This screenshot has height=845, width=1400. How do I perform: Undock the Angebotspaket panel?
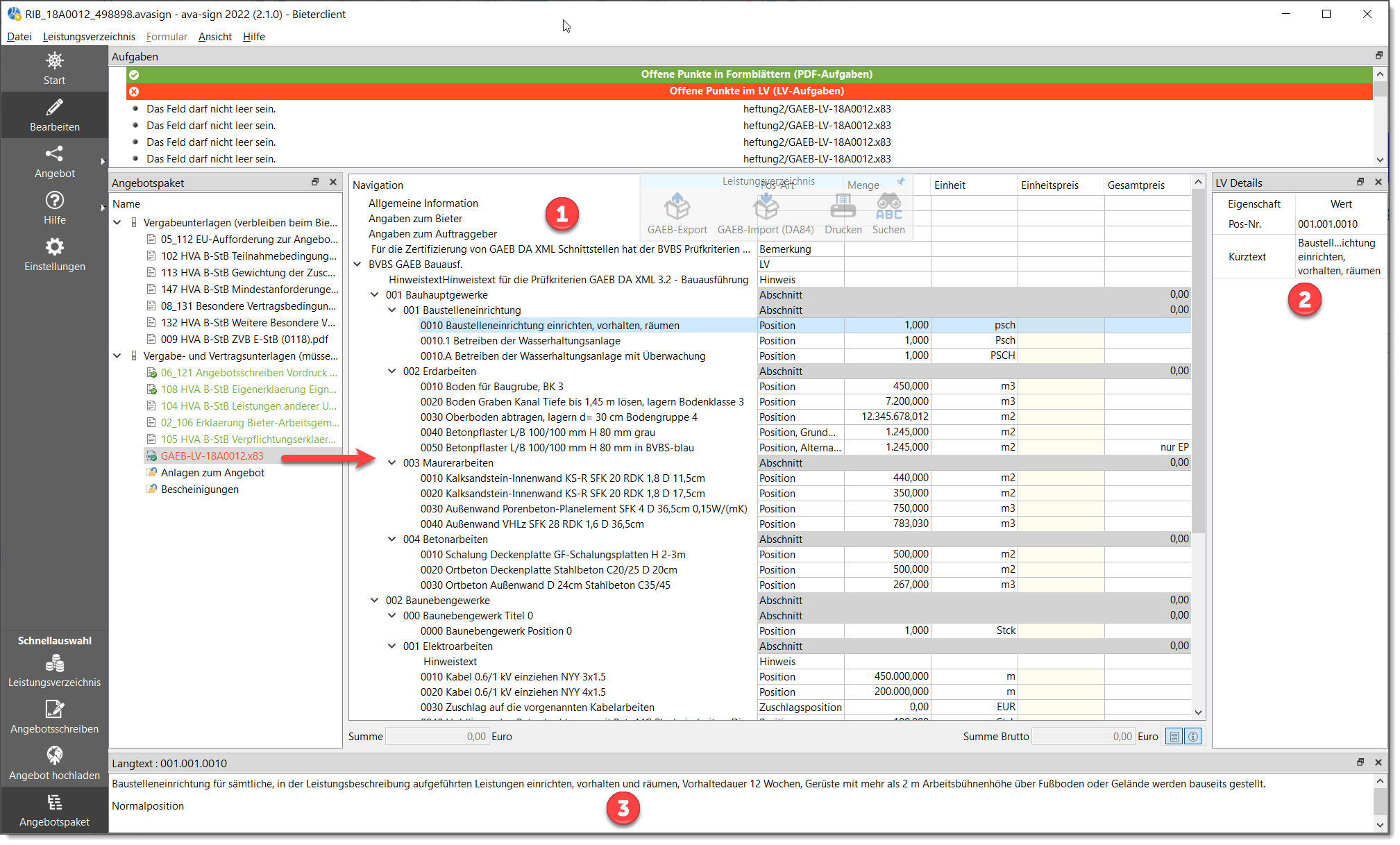(x=315, y=182)
